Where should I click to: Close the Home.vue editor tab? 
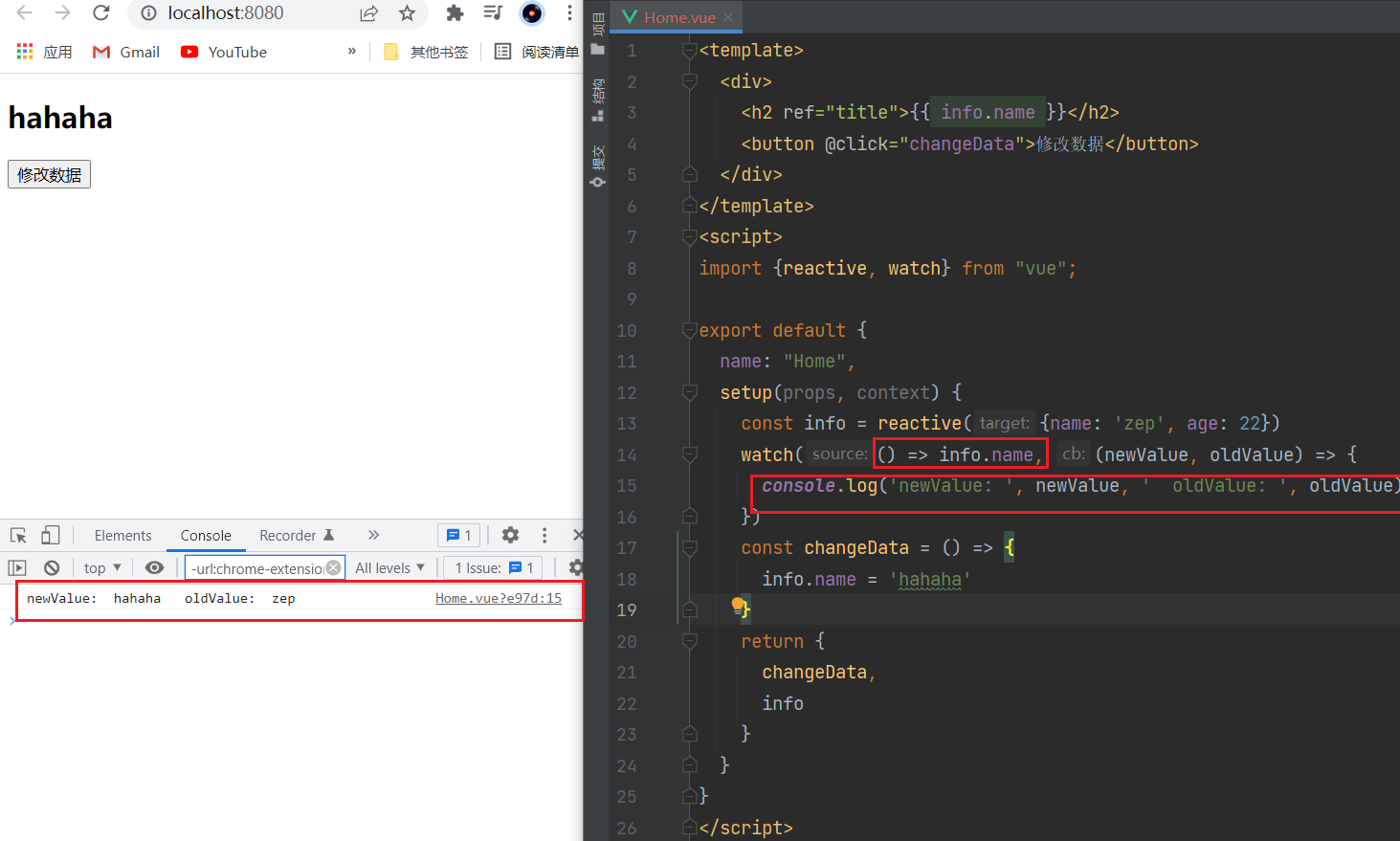click(x=728, y=17)
